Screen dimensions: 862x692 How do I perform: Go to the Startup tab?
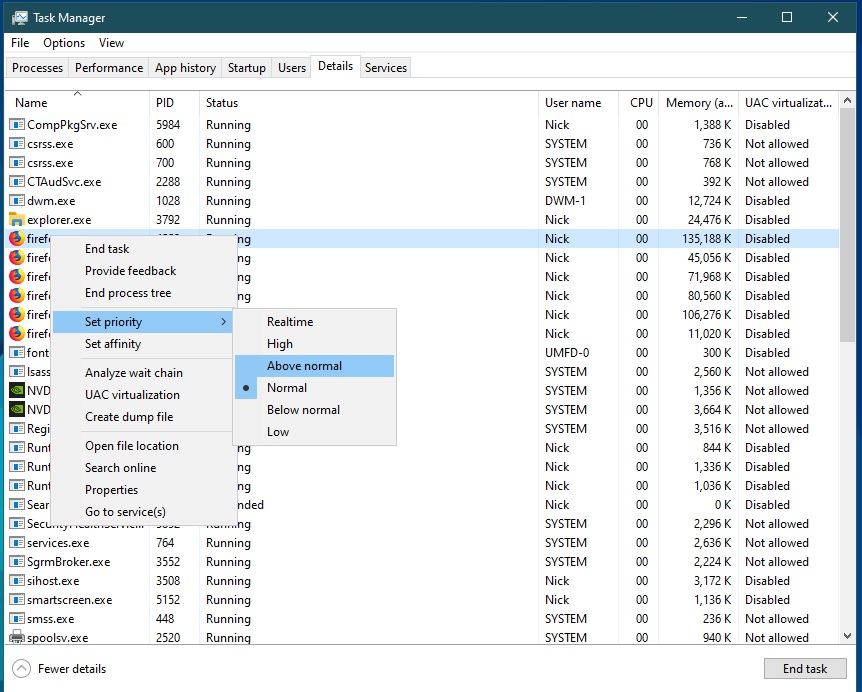click(247, 68)
